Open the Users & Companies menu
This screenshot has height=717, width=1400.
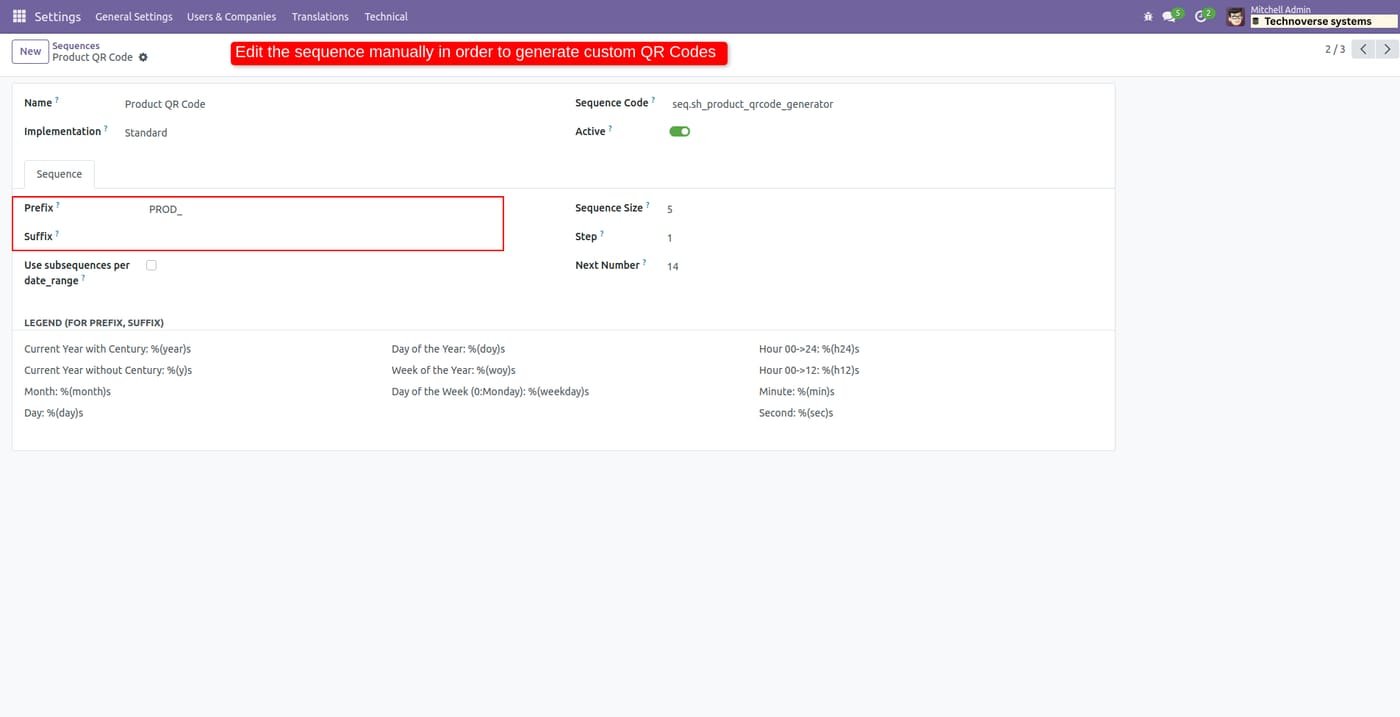click(231, 17)
